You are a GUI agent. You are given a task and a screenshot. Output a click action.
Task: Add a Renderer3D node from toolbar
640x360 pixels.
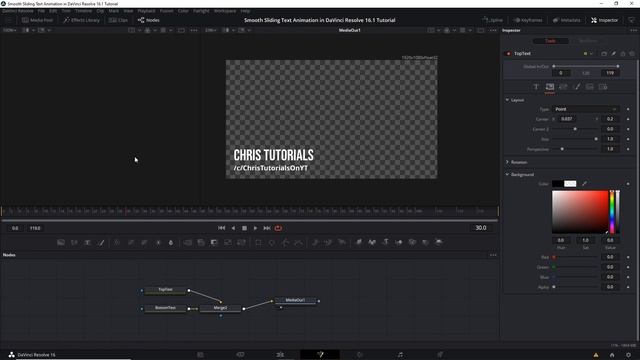point(439,242)
